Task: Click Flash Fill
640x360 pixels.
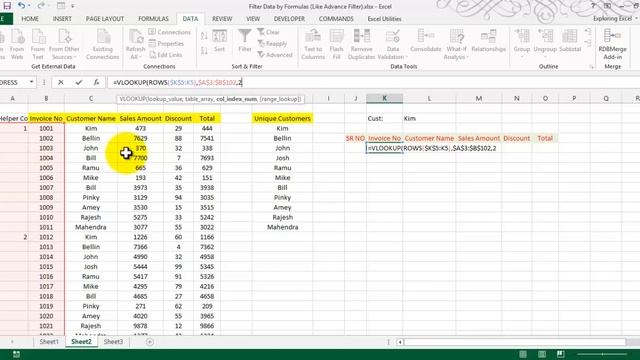Action: (336, 44)
